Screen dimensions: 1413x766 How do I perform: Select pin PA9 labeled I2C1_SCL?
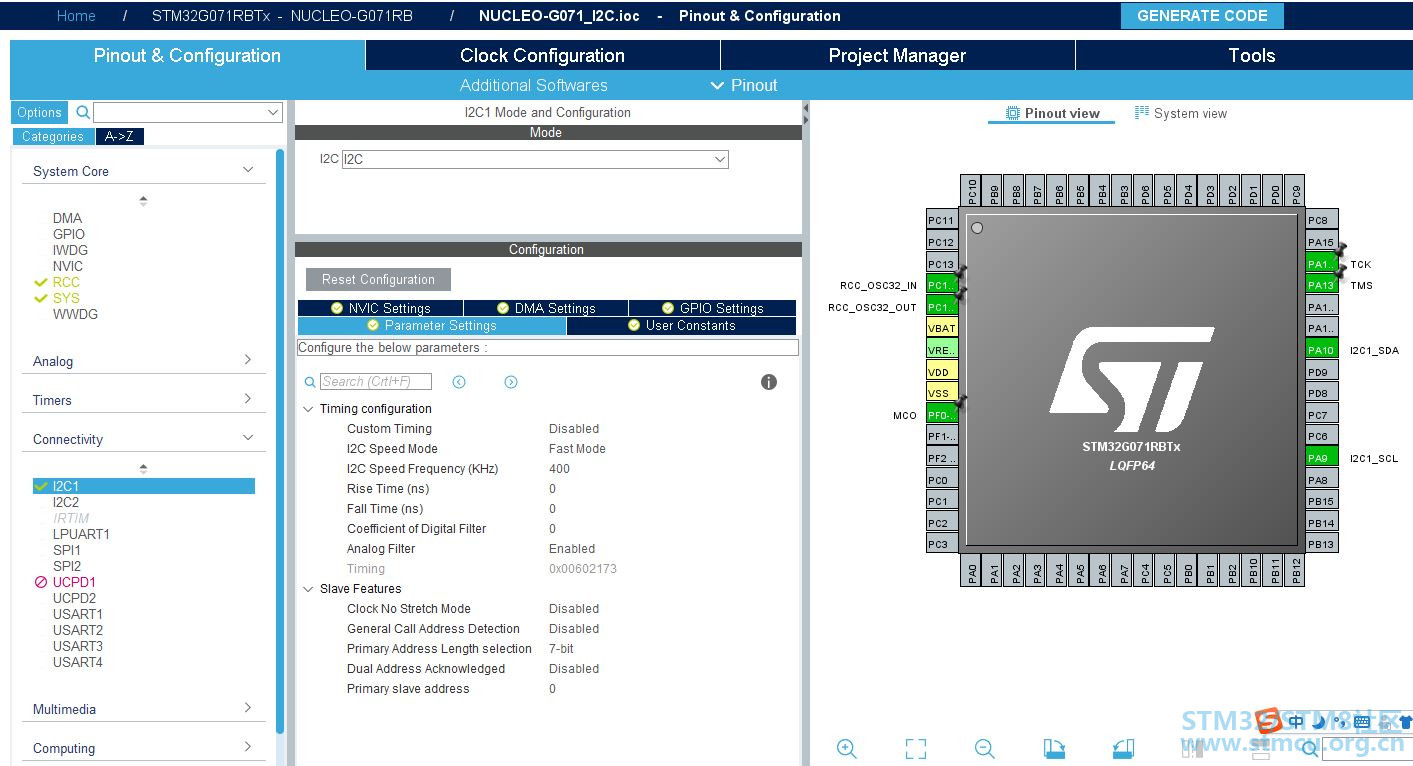tap(1322, 458)
